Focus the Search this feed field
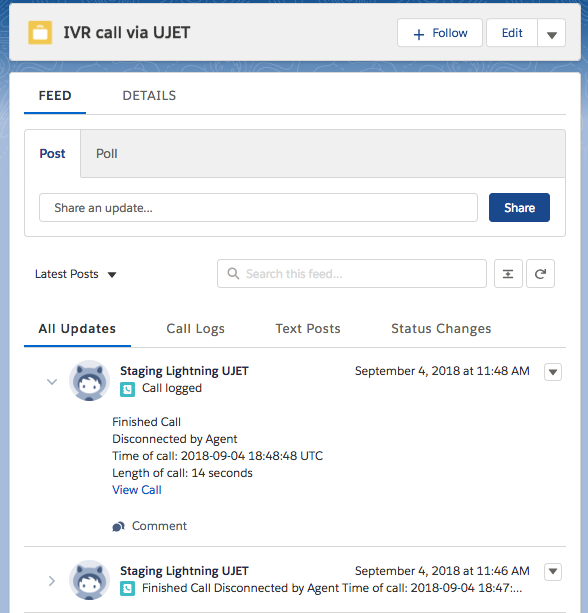Viewport: 588px width, 613px height. click(x=352, y=274)
